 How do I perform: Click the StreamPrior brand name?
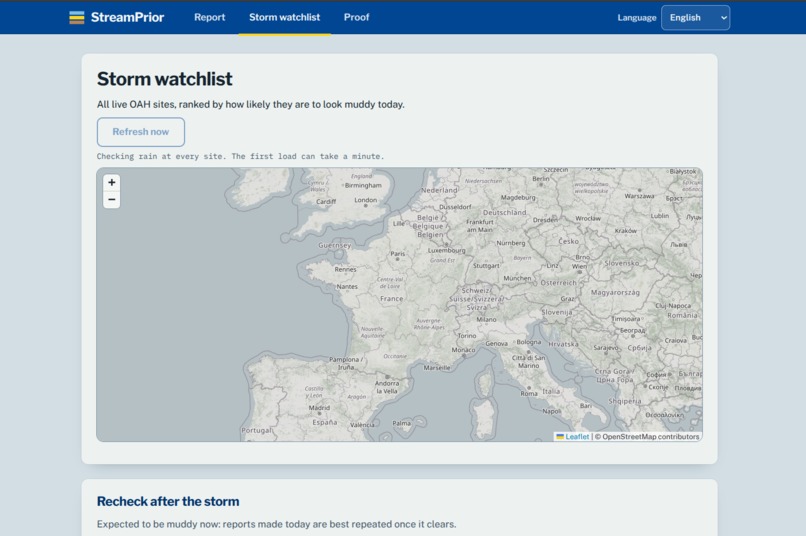pyautogui.click(x=127, y=17)
